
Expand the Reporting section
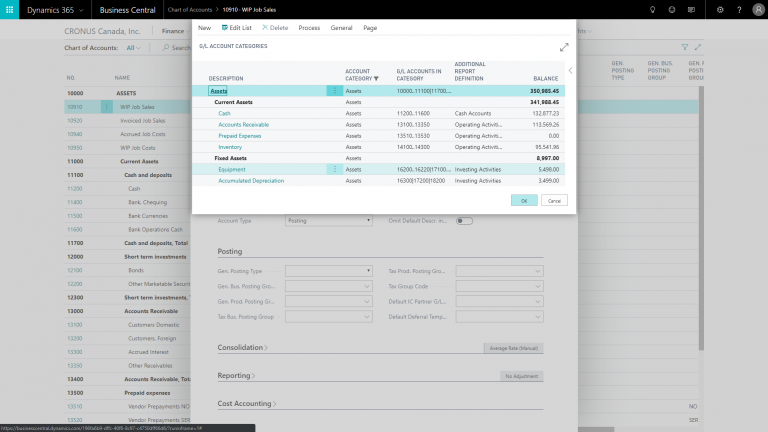[236, 375]
